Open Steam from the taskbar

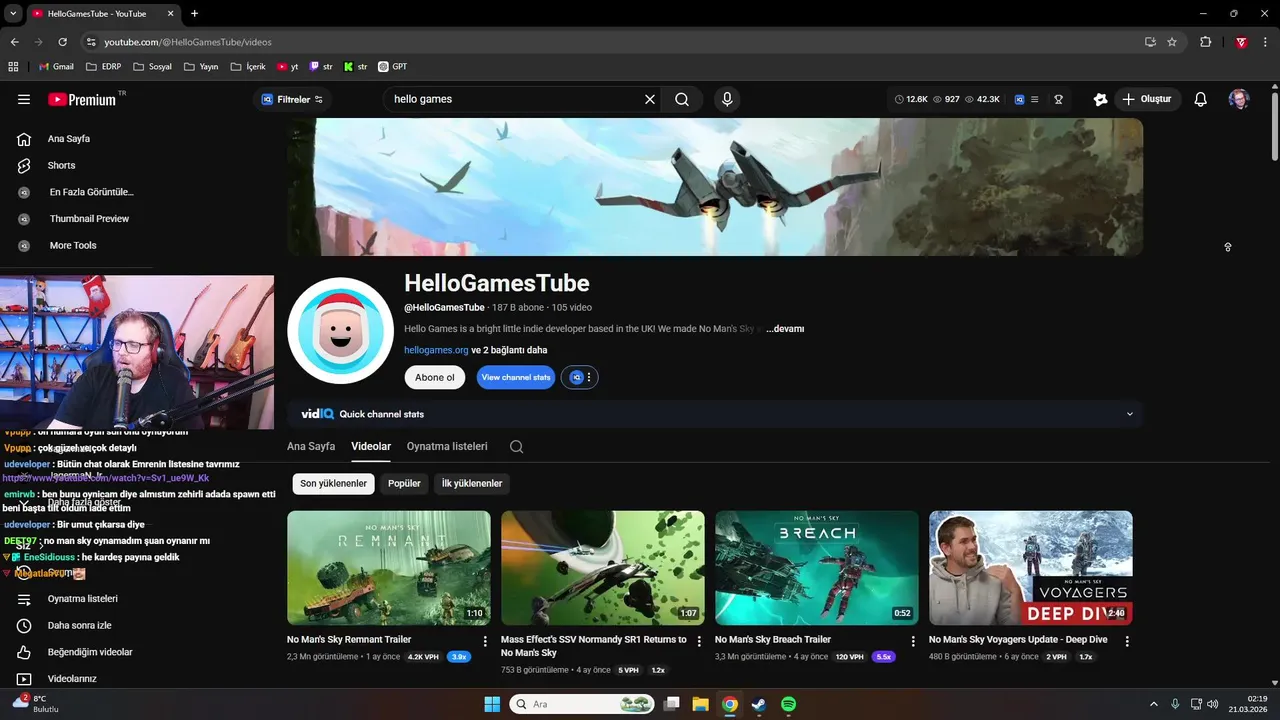[x=759, y=704]
